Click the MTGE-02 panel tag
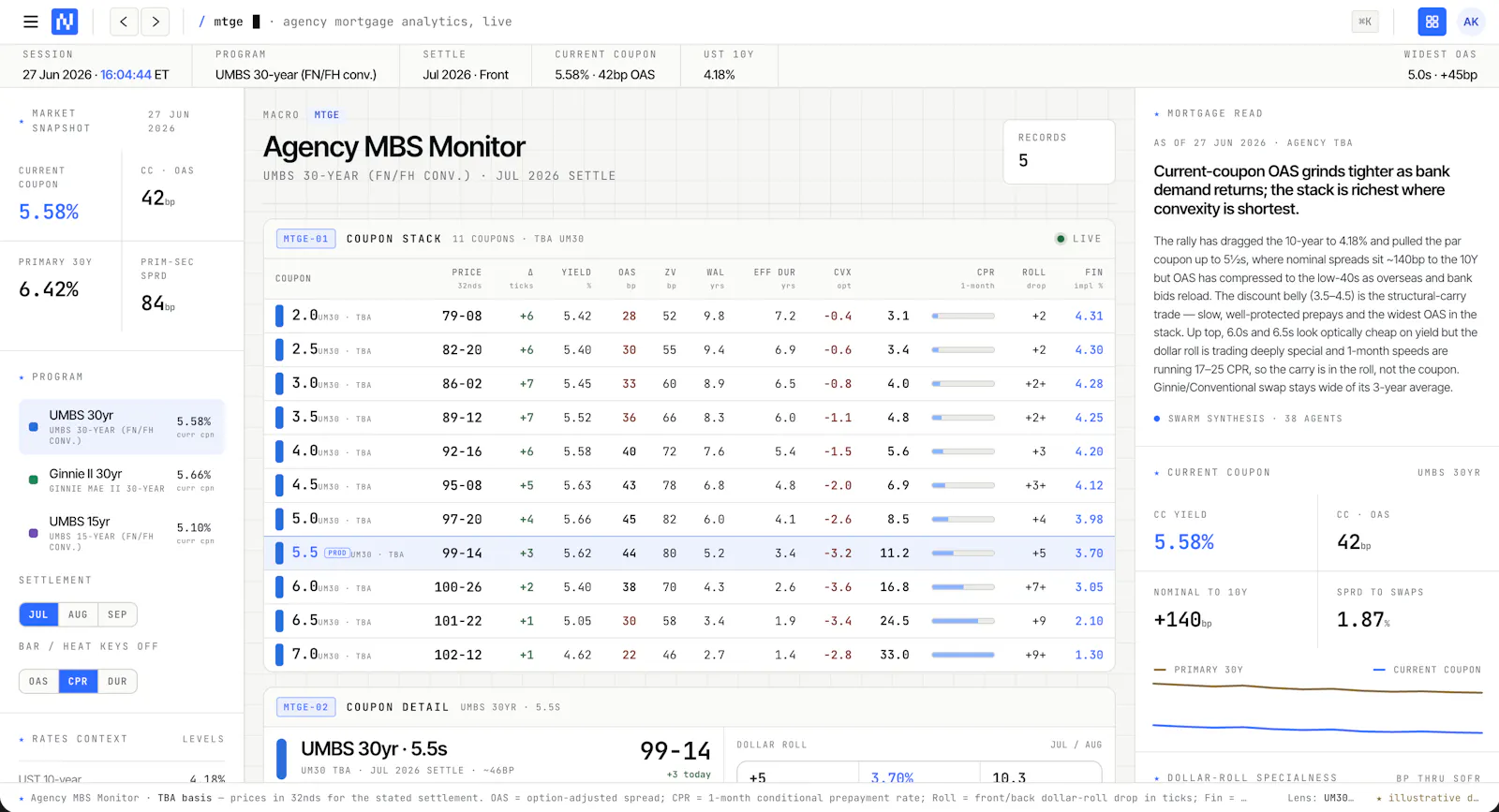 click(x=306, y=707)
